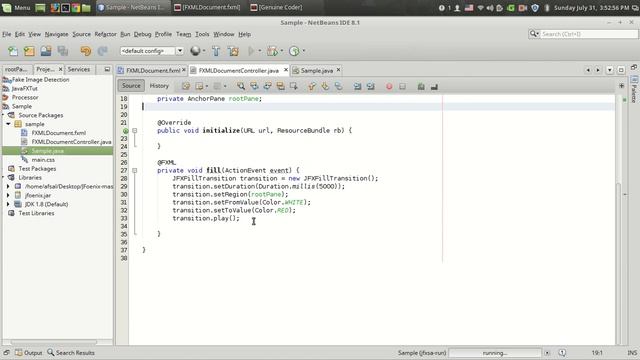640x360 pixels.
Task: Toggle Highlight Search in the editor toolbar
Action: pyautogui.click(x=280, y=86)
